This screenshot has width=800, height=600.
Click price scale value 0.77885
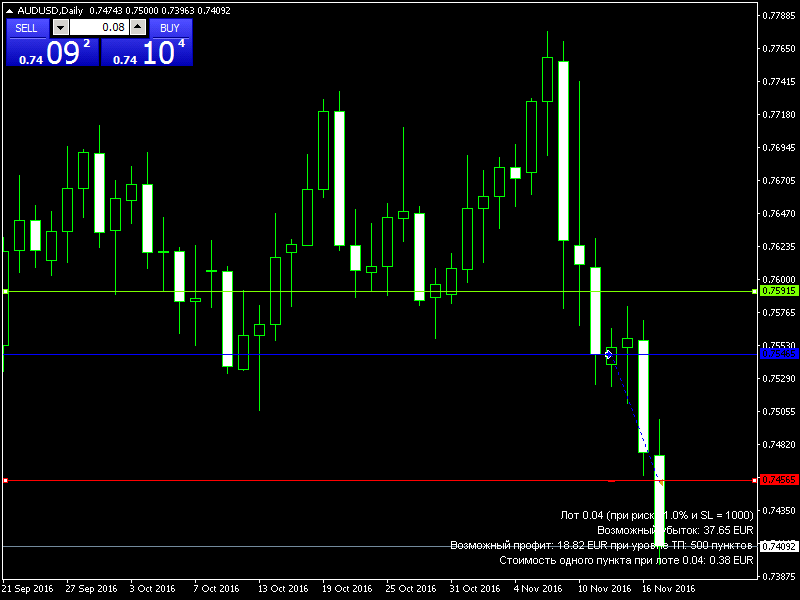(x=779, y=15)
